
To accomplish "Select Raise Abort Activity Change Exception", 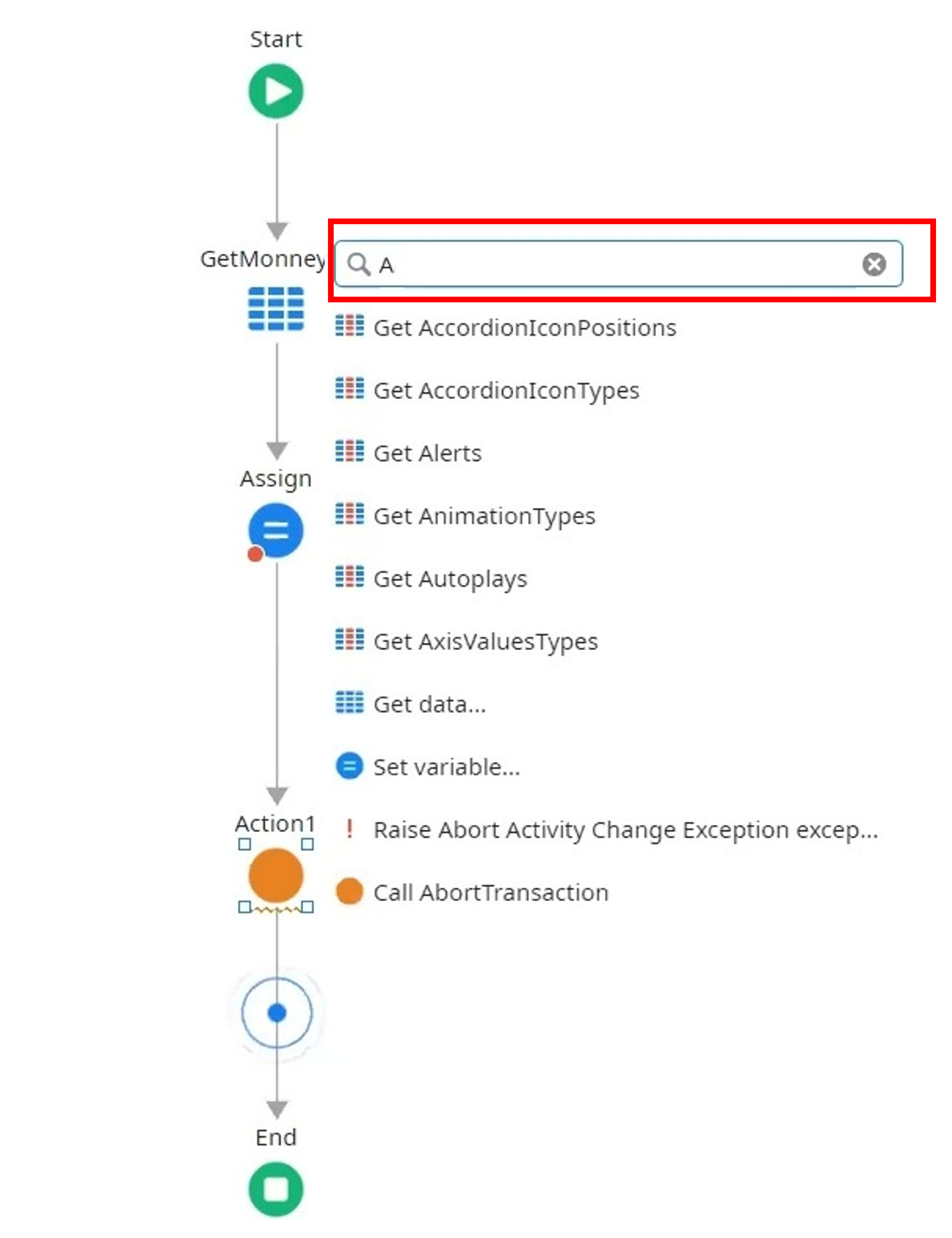I will (x=625, y=830).
